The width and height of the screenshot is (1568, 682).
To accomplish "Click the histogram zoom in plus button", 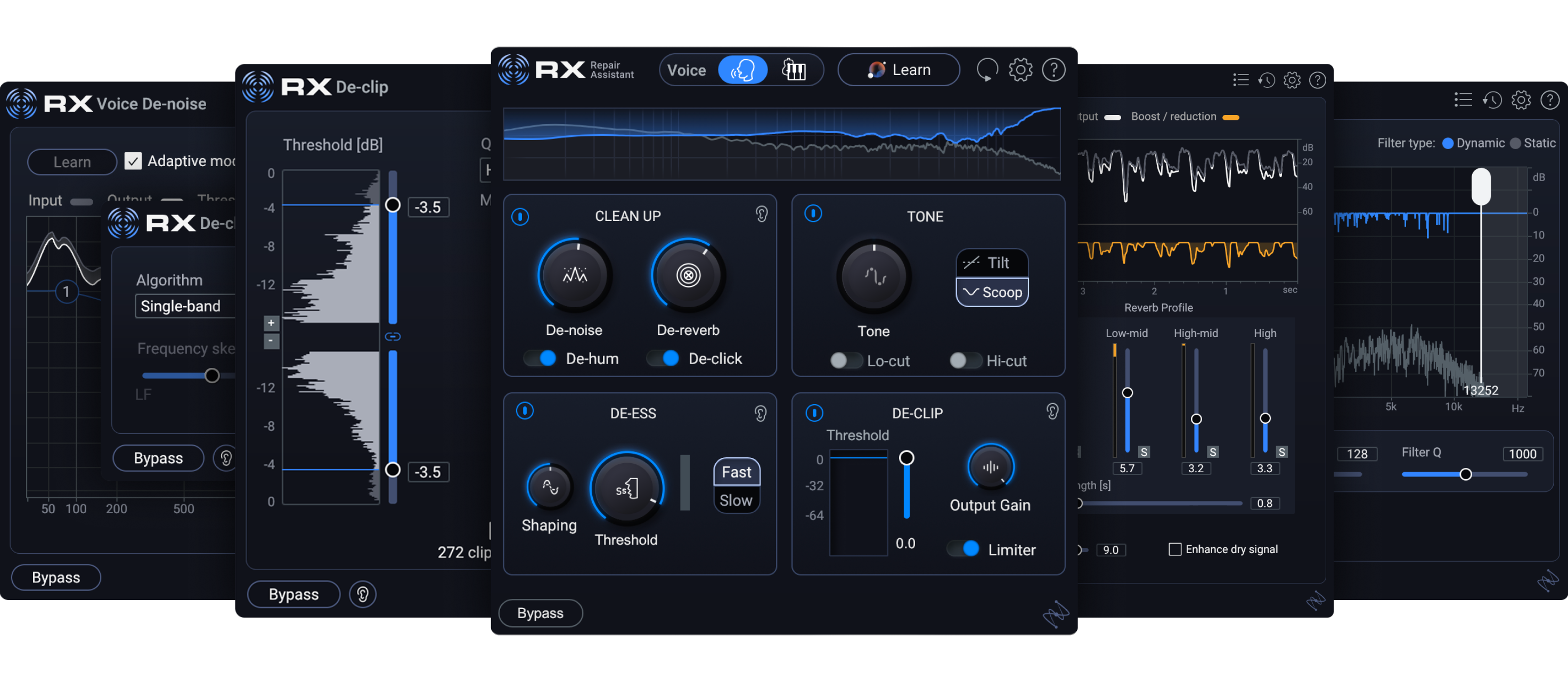I will click(x=272, y=323).
